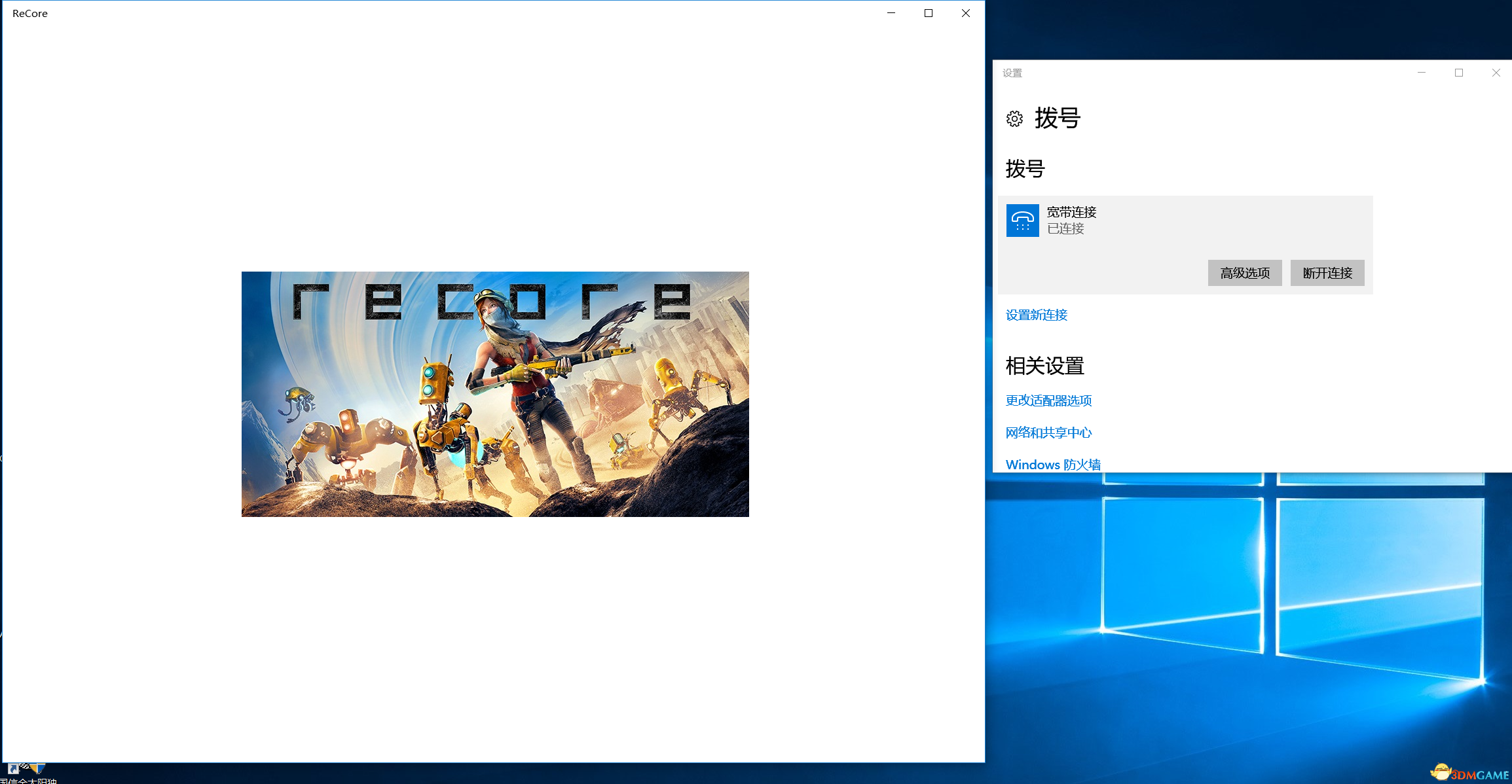1512x784 pixels.
Task: Select the 宽带连接 dial-up phone icon
Action: coord(1022,221)
